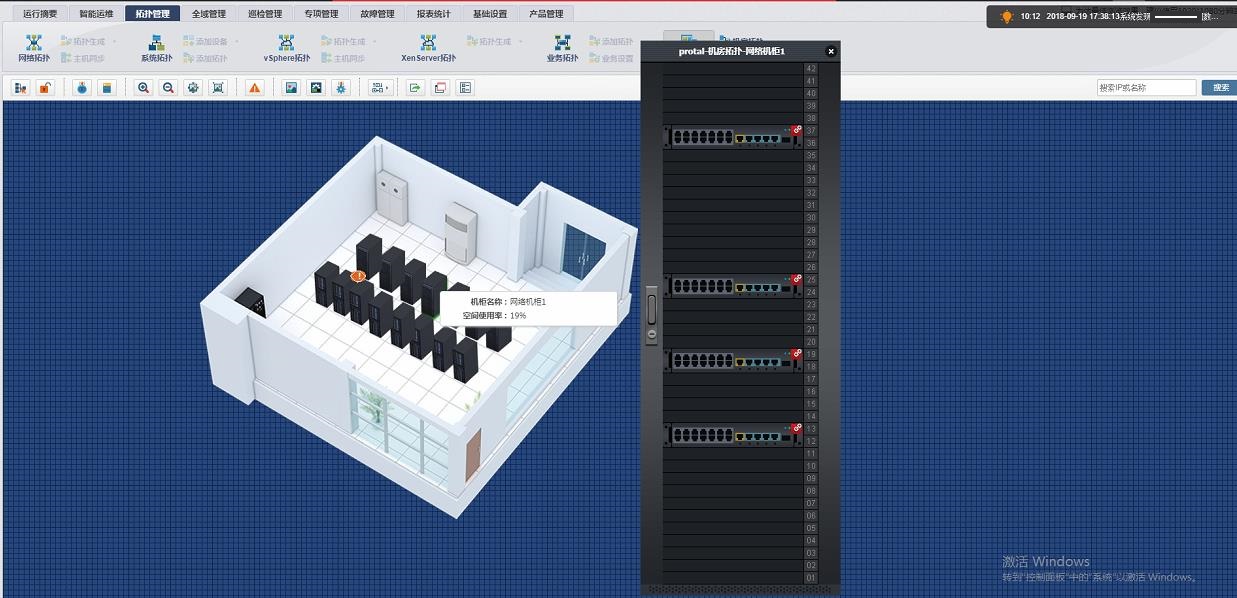Select the XenServer拓扑 icon
The image size is (1237, 598).
coord(428,47)
